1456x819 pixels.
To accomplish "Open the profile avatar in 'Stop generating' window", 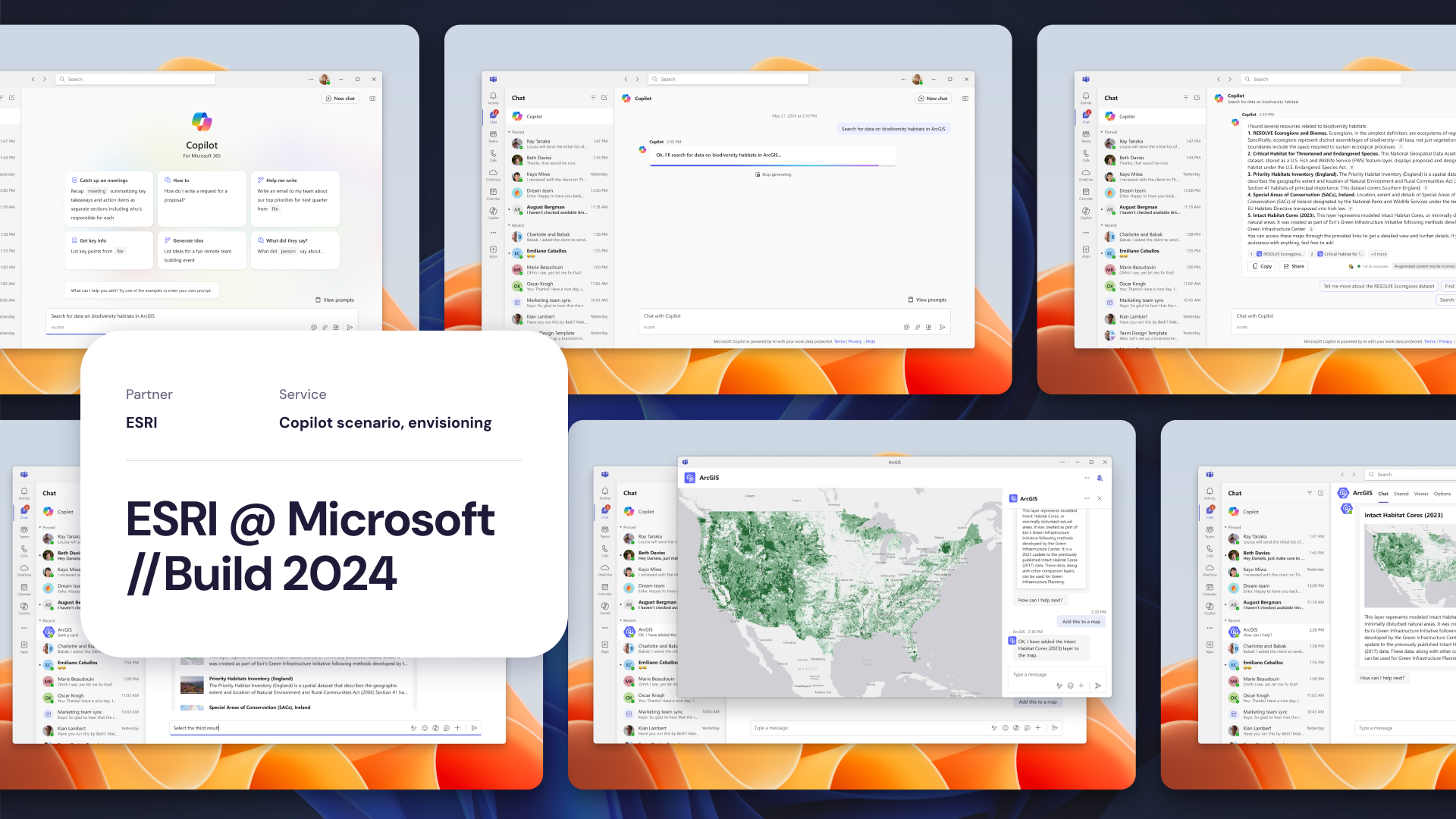I will coord(917,79).
